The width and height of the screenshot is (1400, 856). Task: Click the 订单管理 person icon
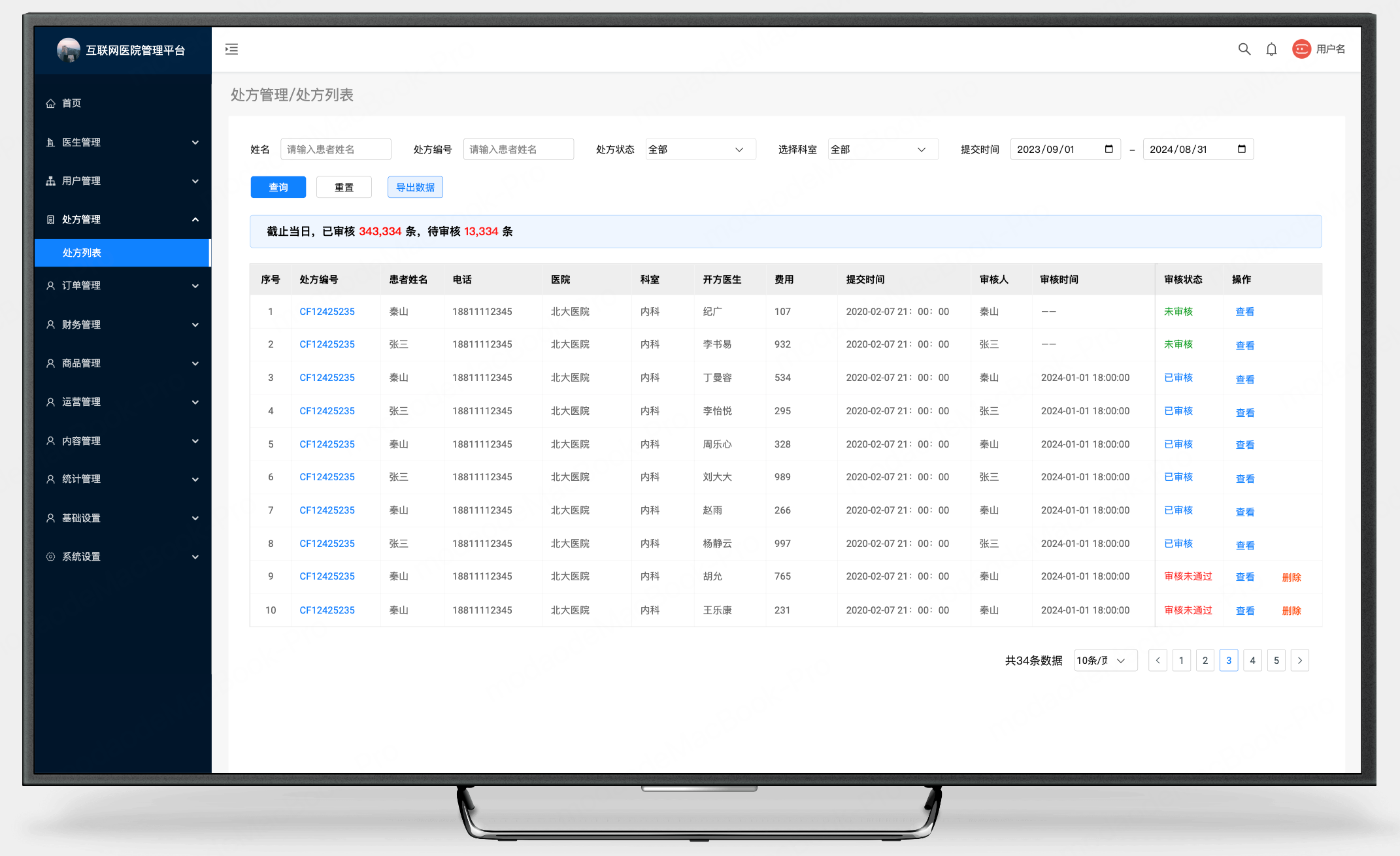[50, 286]
